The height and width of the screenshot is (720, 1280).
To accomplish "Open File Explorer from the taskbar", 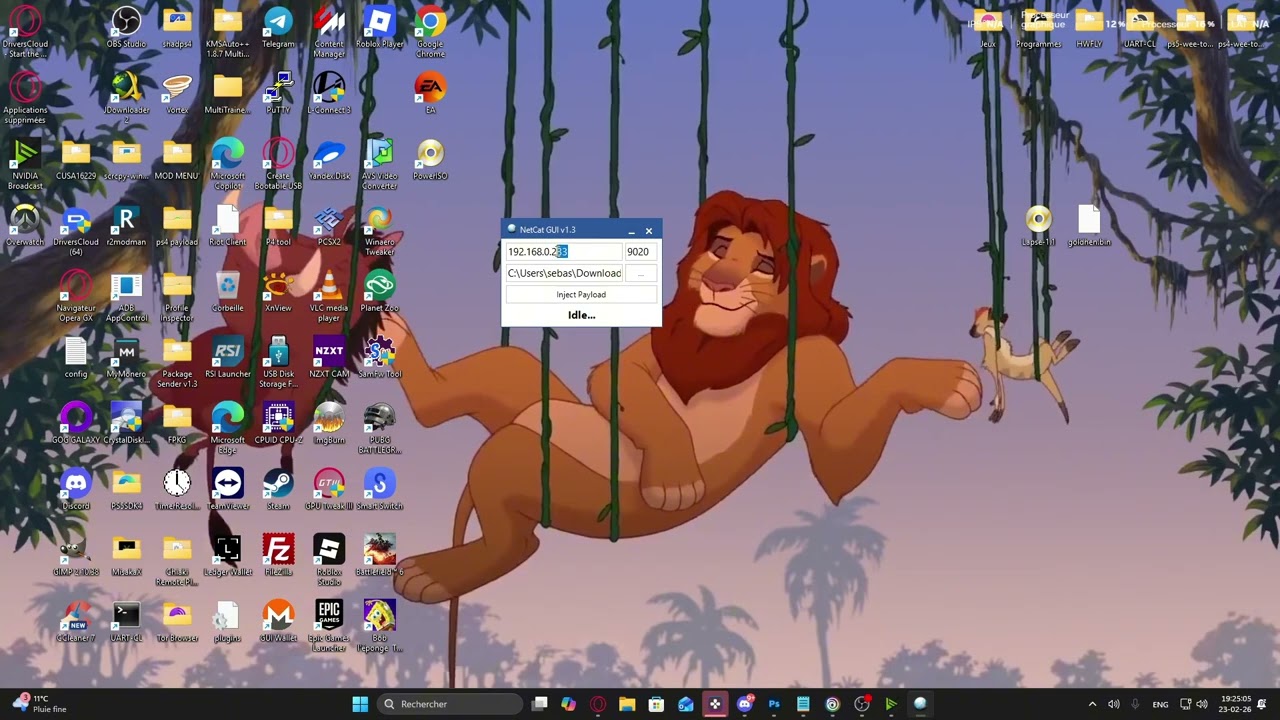I will 627,704.
